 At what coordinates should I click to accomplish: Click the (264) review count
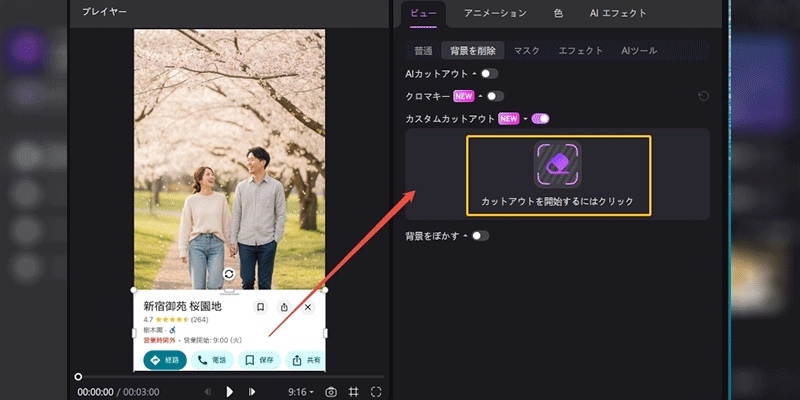click(199, 320)
